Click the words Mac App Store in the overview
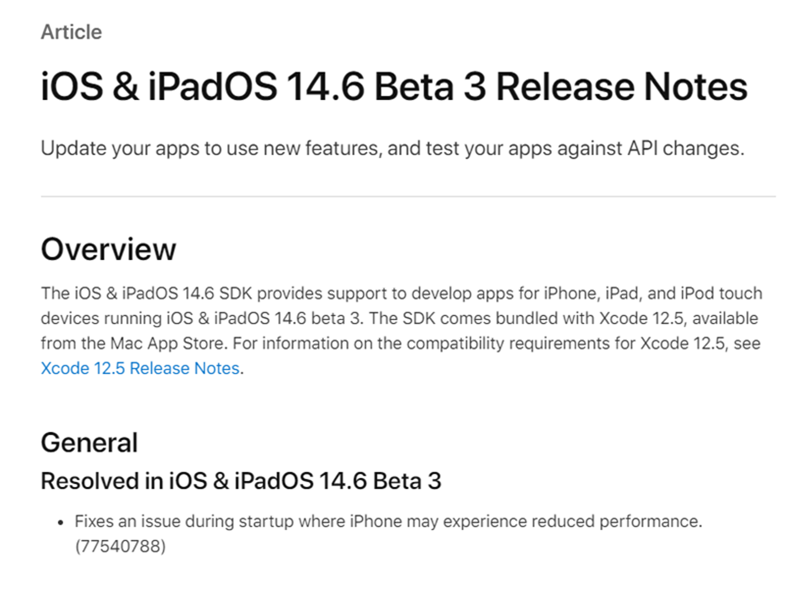Image resolution: width=785 pixels, height=589 pixels. coord(167,344)
